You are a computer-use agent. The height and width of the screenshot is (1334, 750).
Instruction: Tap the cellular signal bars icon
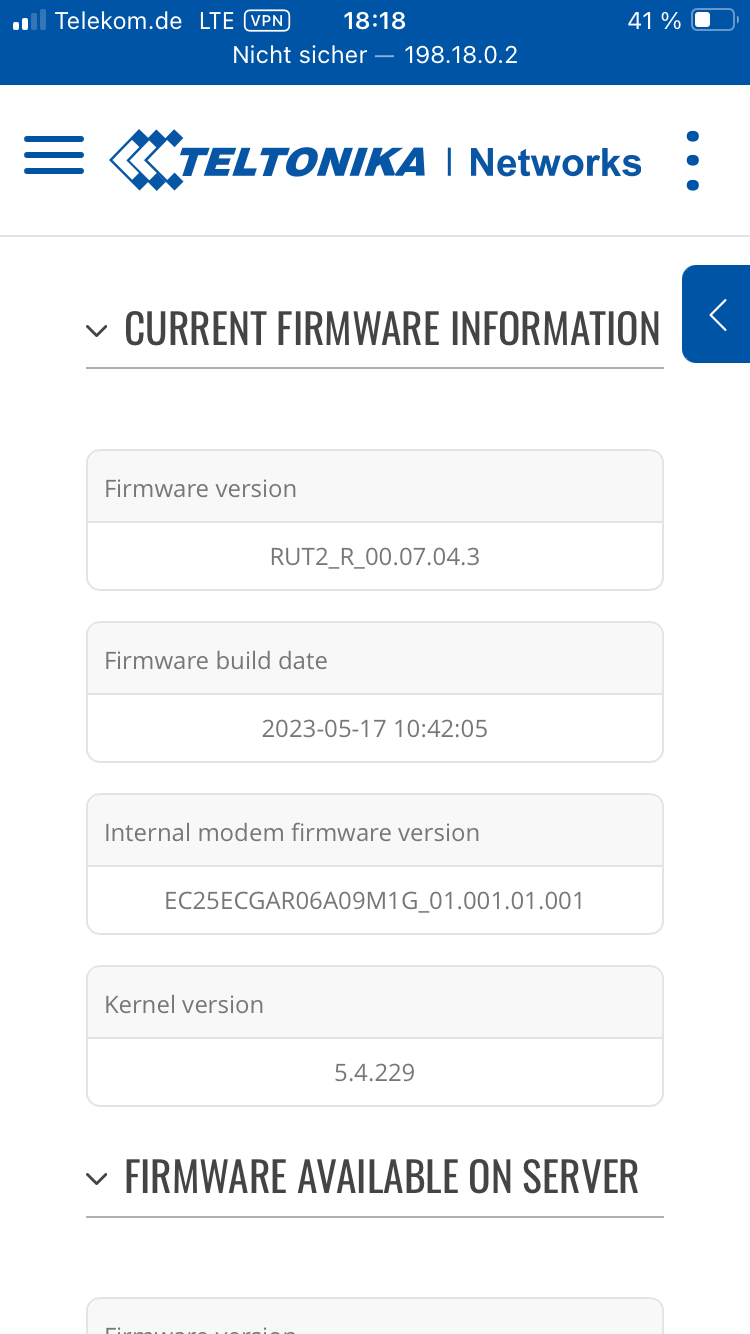30,21
